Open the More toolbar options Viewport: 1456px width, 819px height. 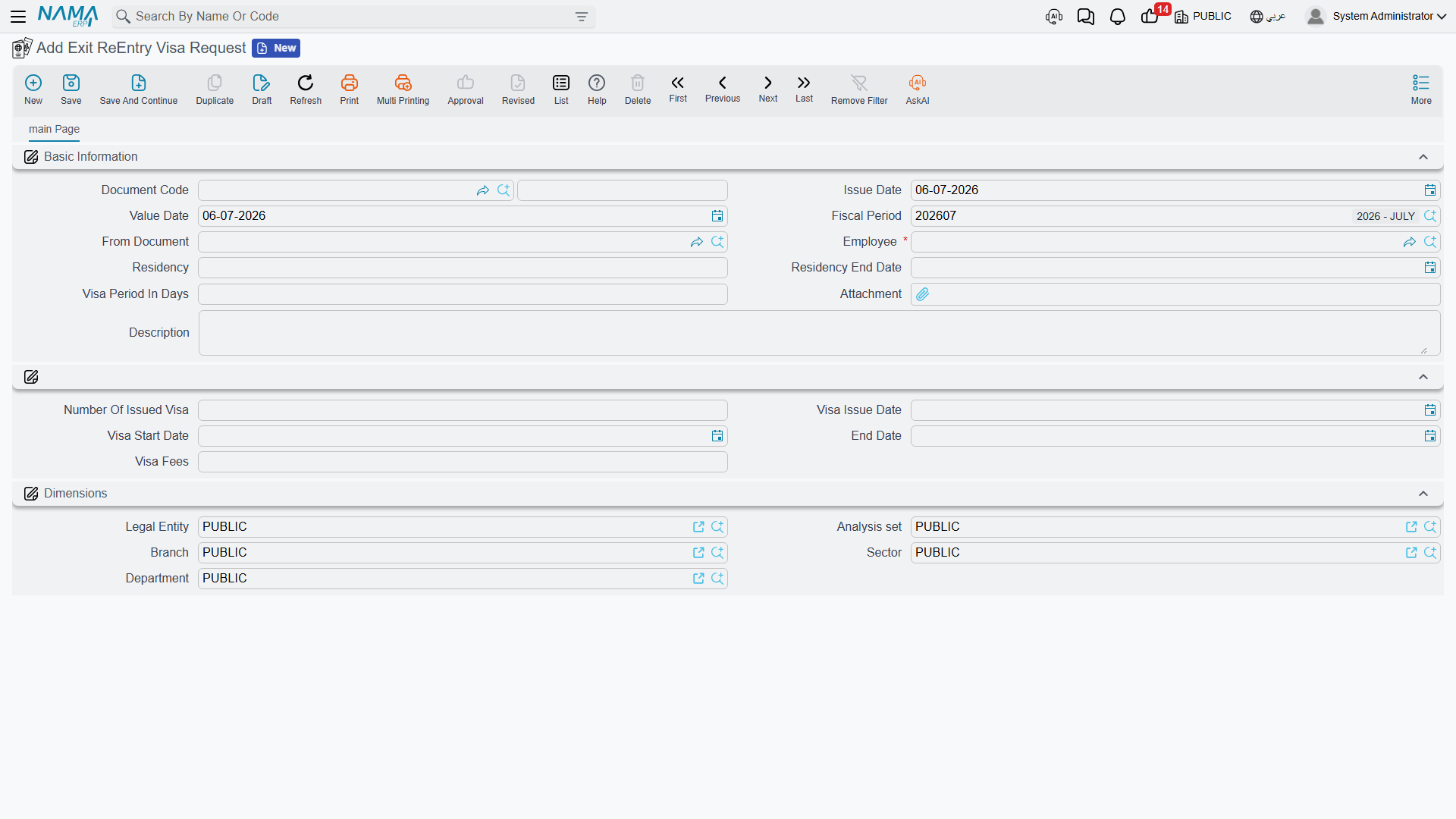tap(1421, 89)
